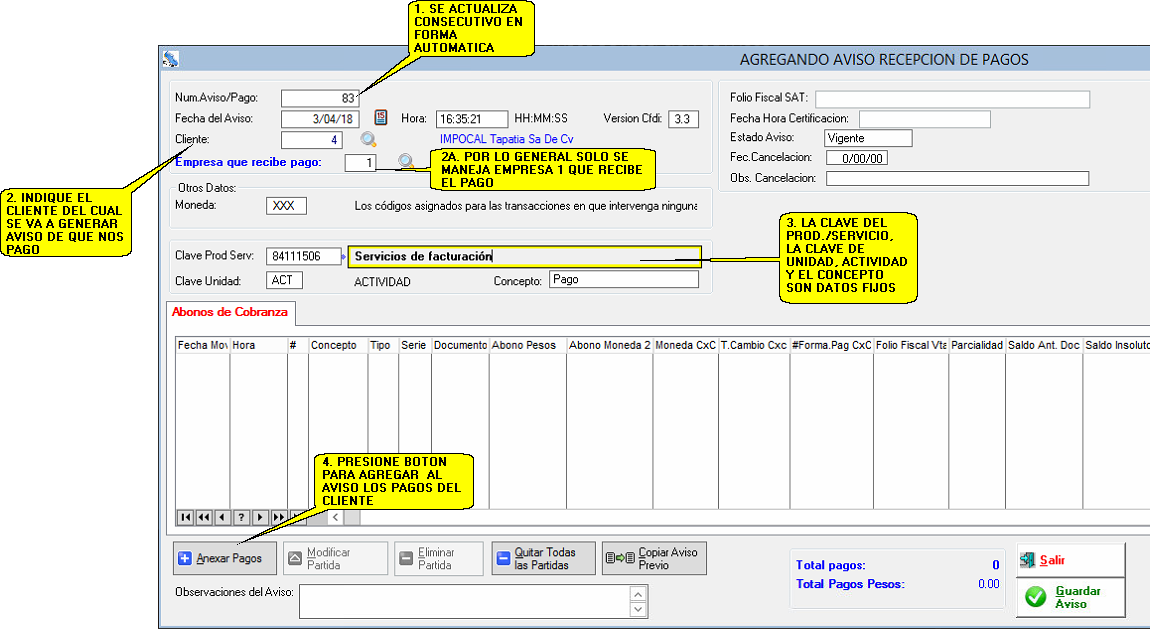The height and width of the screenshot is (629, 1150).
Task: Click the next record arrow in navigator
Action: pos(260,517)
